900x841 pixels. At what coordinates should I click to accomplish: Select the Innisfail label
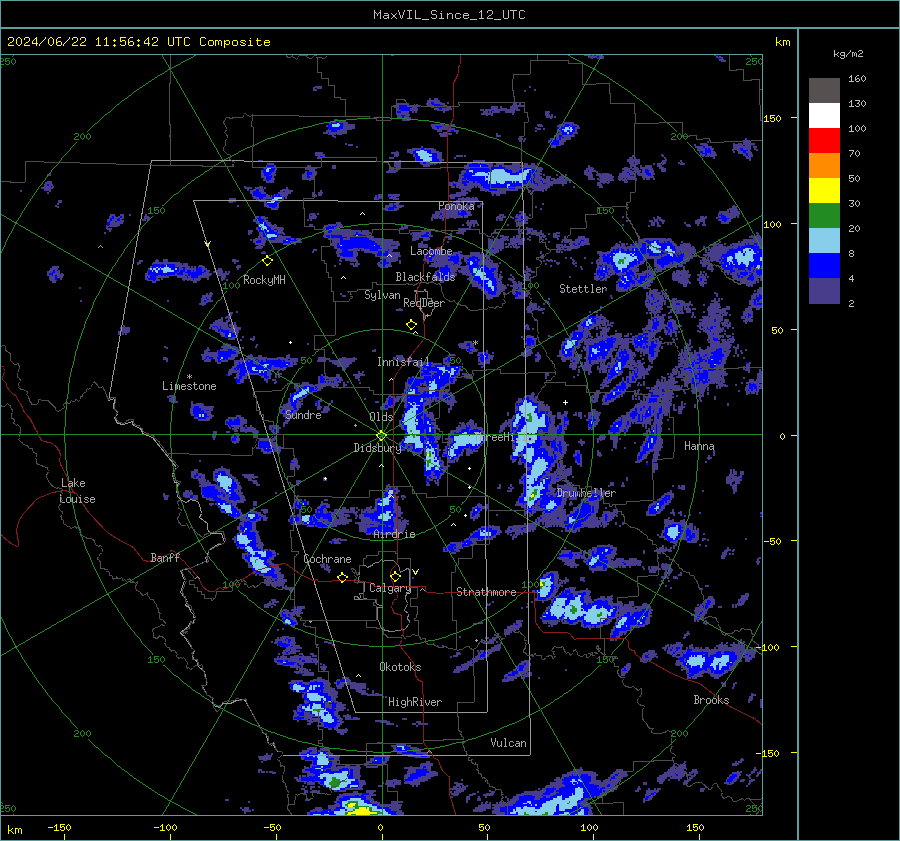click(403, 362)
